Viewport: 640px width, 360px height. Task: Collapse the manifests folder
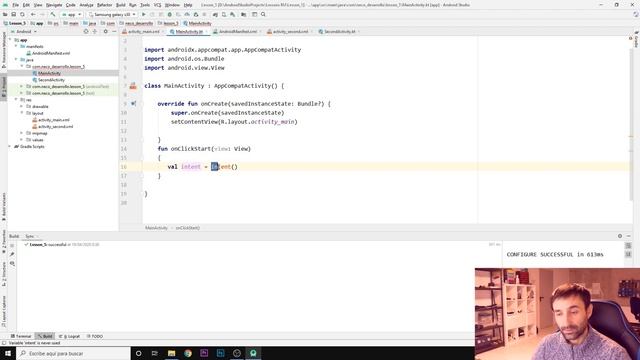click(x=16, y=47)
